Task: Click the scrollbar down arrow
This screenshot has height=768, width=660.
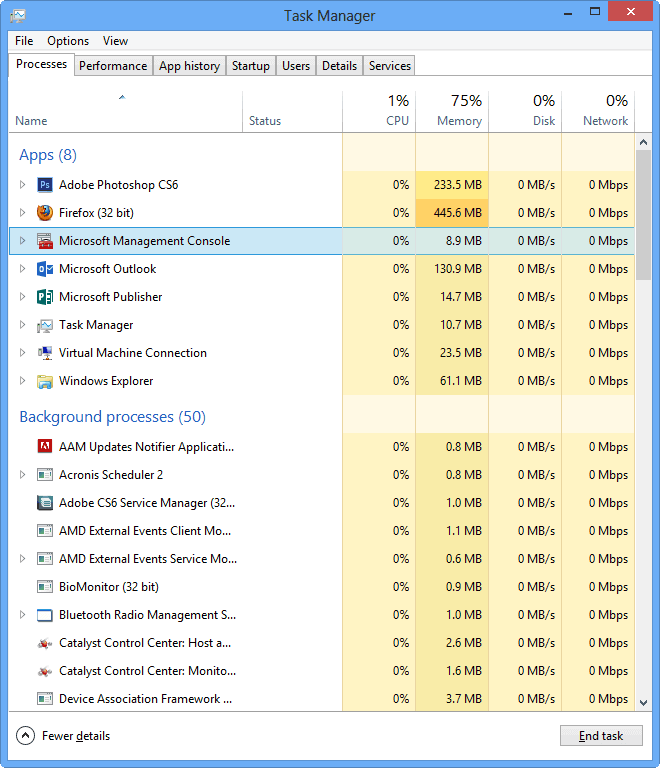Action: (x=643, y=702)
